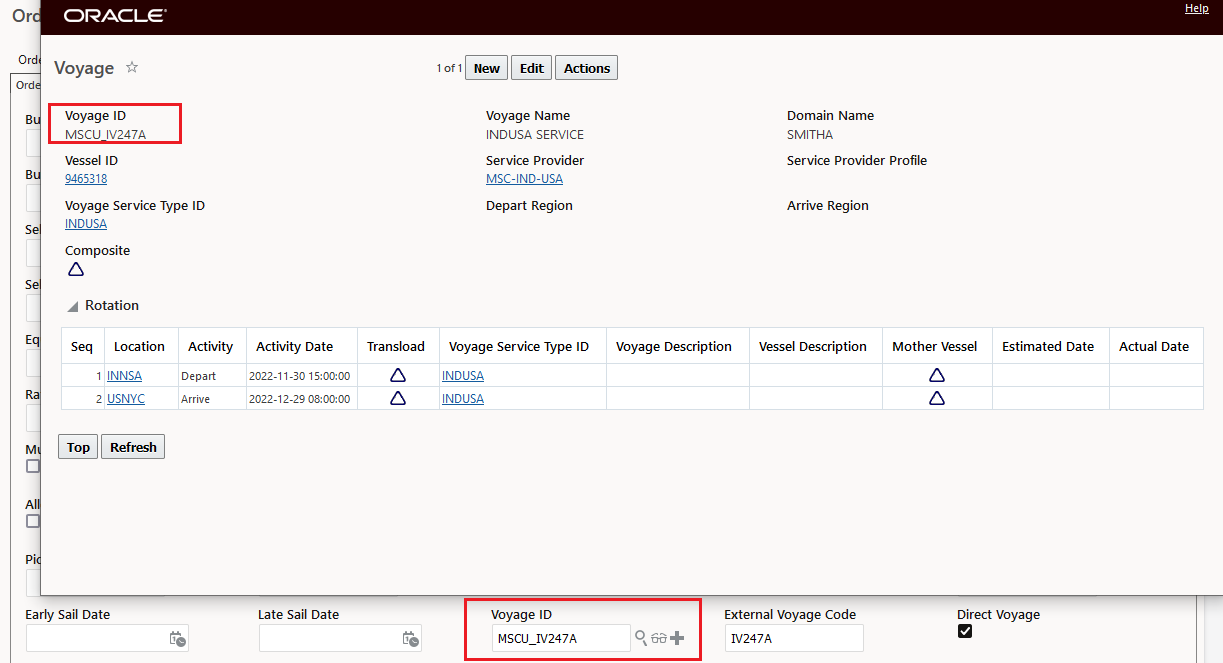The width and height of the screenshot is (1223, 663).
Task: Collapse the Rotation section
Action: [73, 306]
